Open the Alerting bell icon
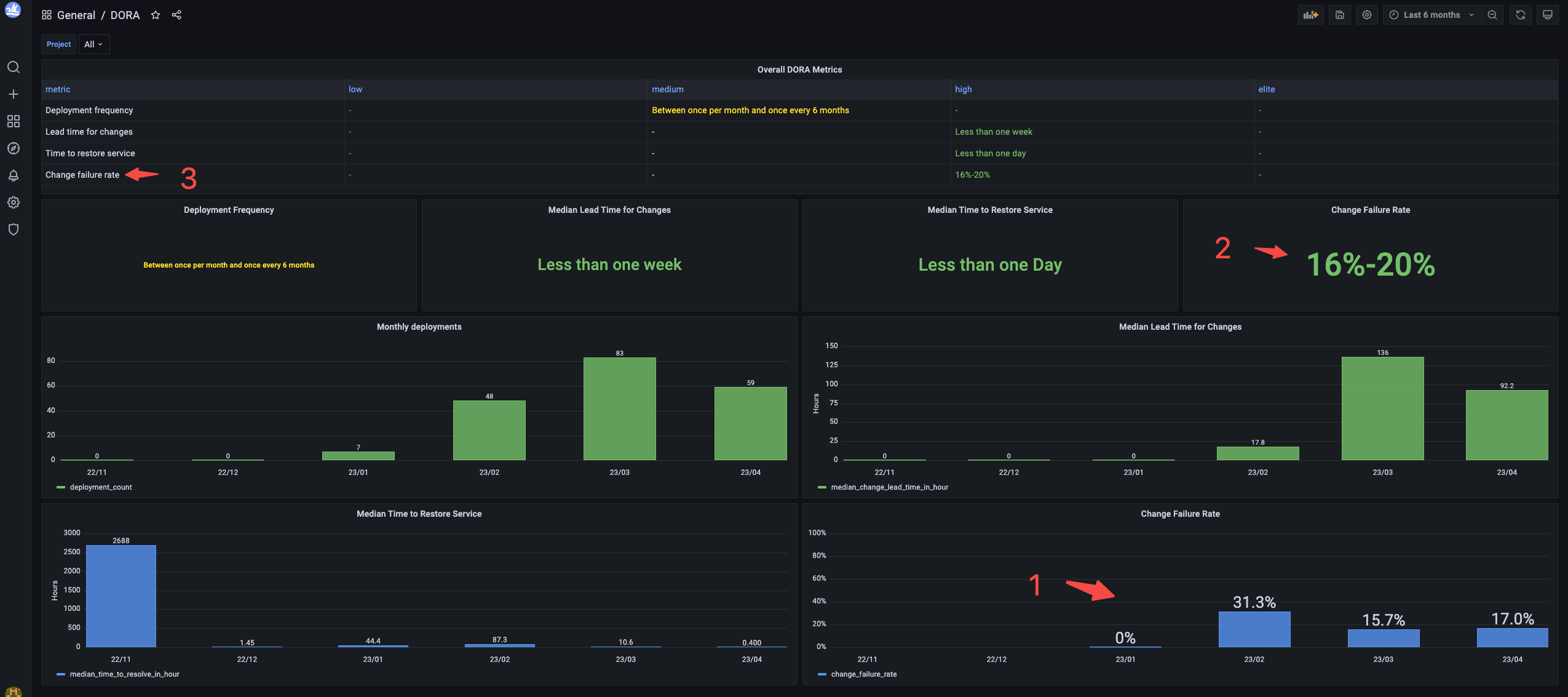Image resolution: width=1568 pixels, height=697 pixels. (x=14, y=176)
